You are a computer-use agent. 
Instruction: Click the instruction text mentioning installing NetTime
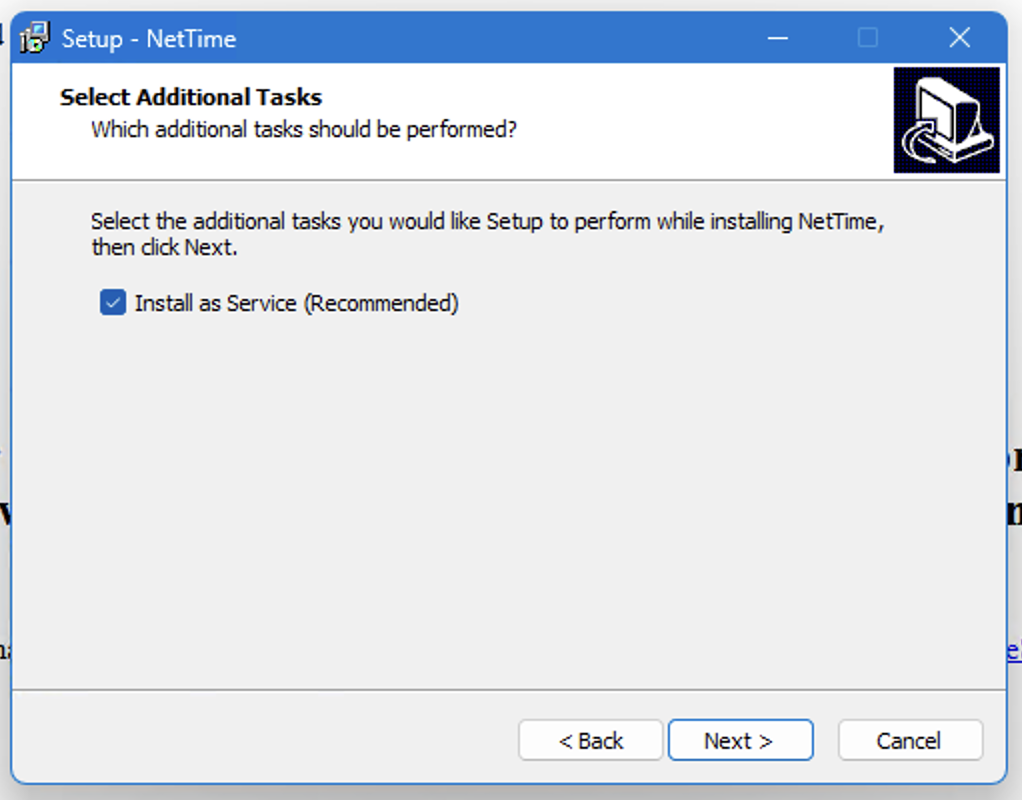pyautogui.click(x=488, y=222)
